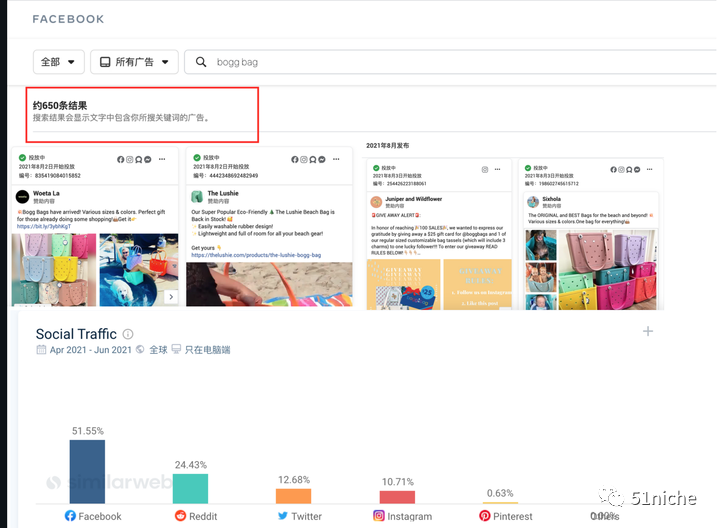This screenshot has height=528, width=720.
Task: Click the Woeta La advertiser avatar
Action: [22, 197]
